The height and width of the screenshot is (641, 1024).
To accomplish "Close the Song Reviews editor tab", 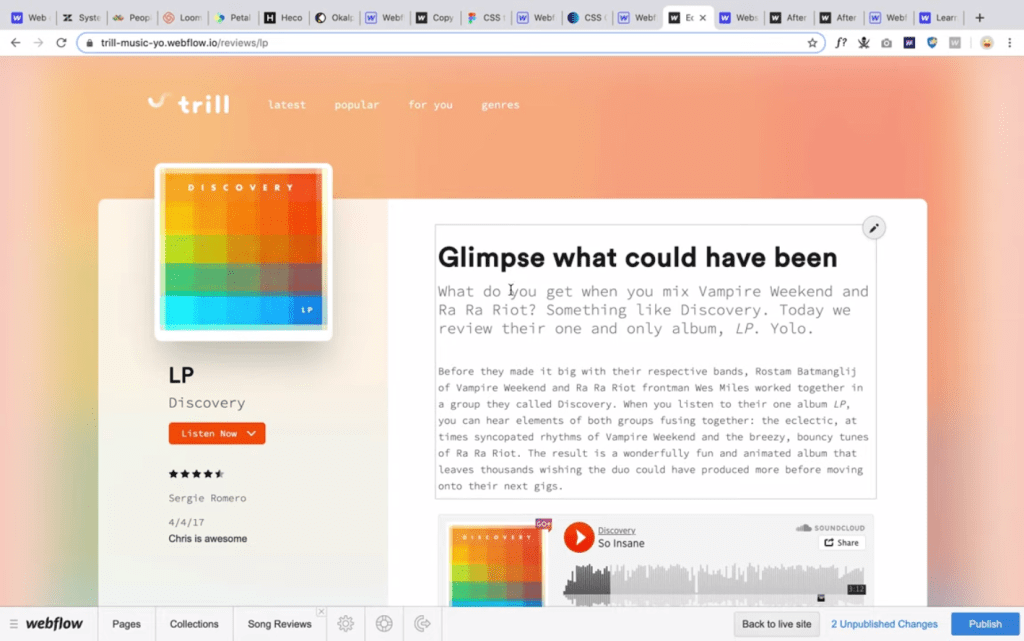I will pos(321,612).
